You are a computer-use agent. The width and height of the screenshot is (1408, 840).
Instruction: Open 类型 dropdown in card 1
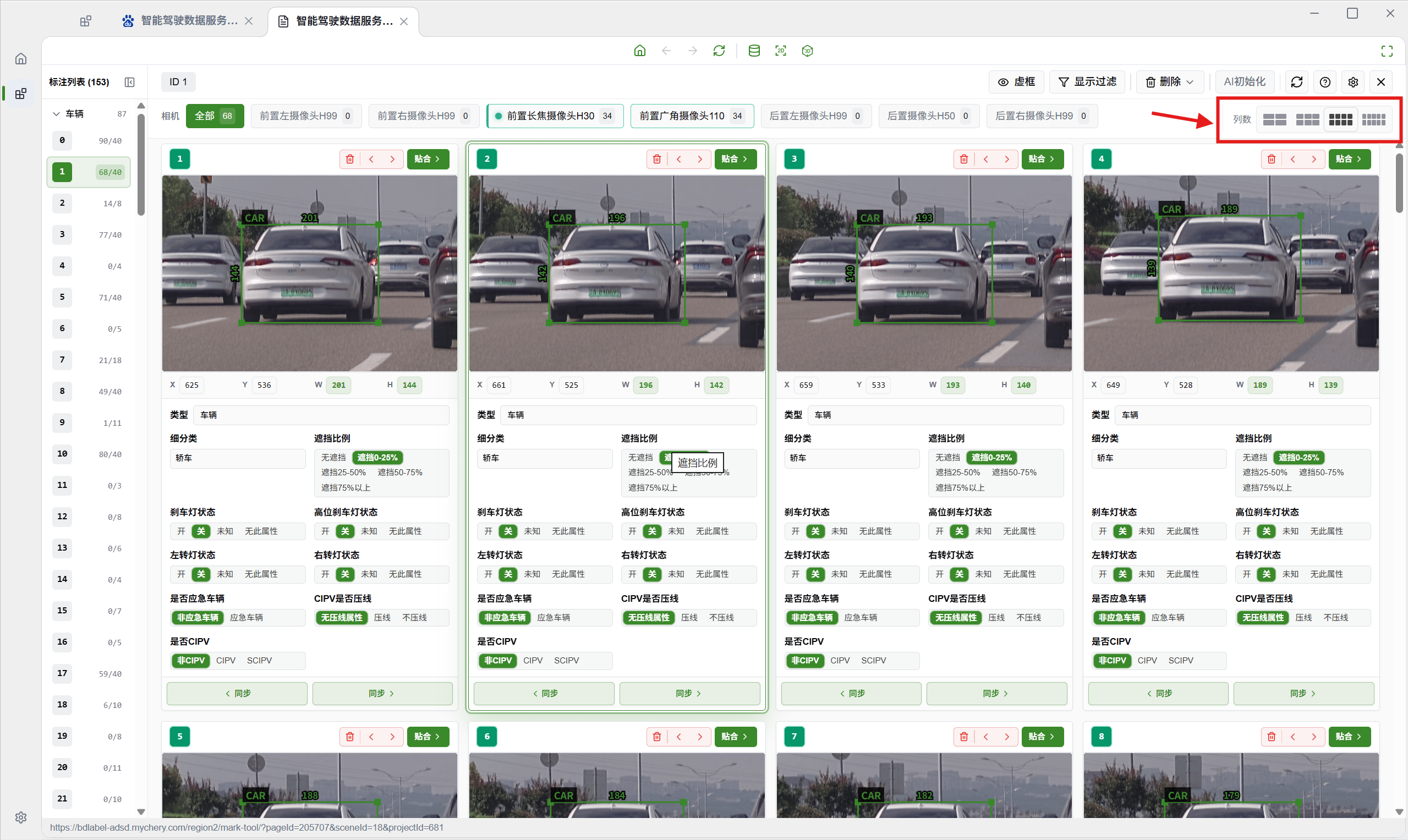[321, 415]
